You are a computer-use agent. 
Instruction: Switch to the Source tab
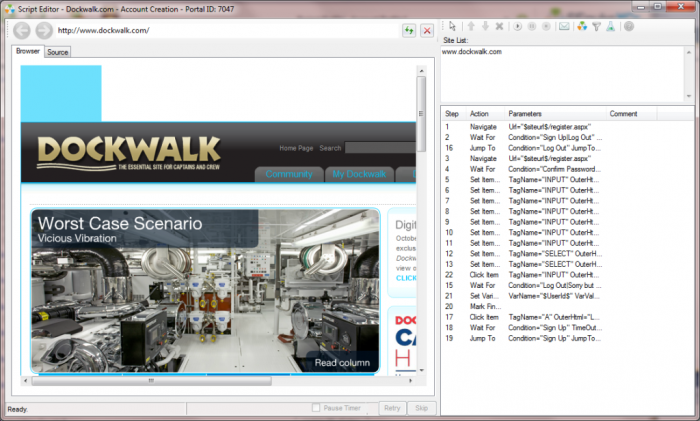point(58,52)
